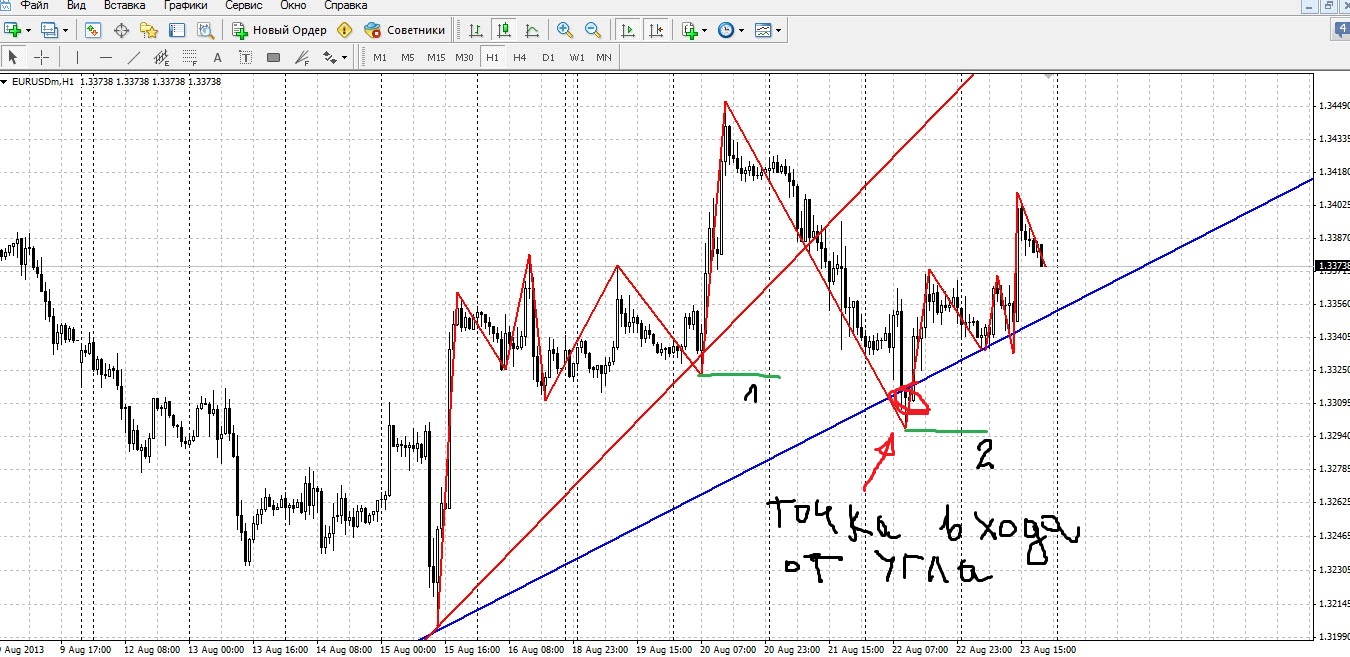Select the gray rectangle shape tool

pos(273,57)
